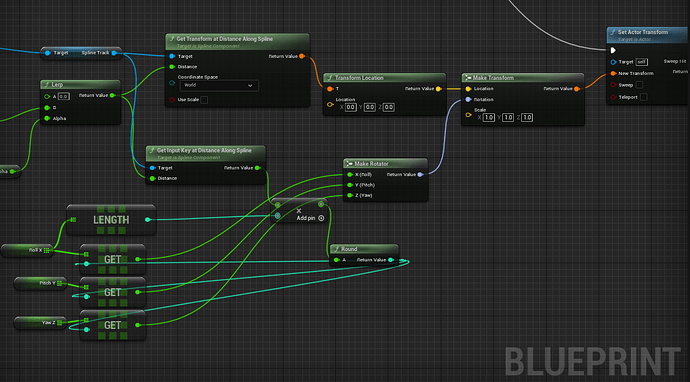Click the Round node A input pin

(336, 260)
